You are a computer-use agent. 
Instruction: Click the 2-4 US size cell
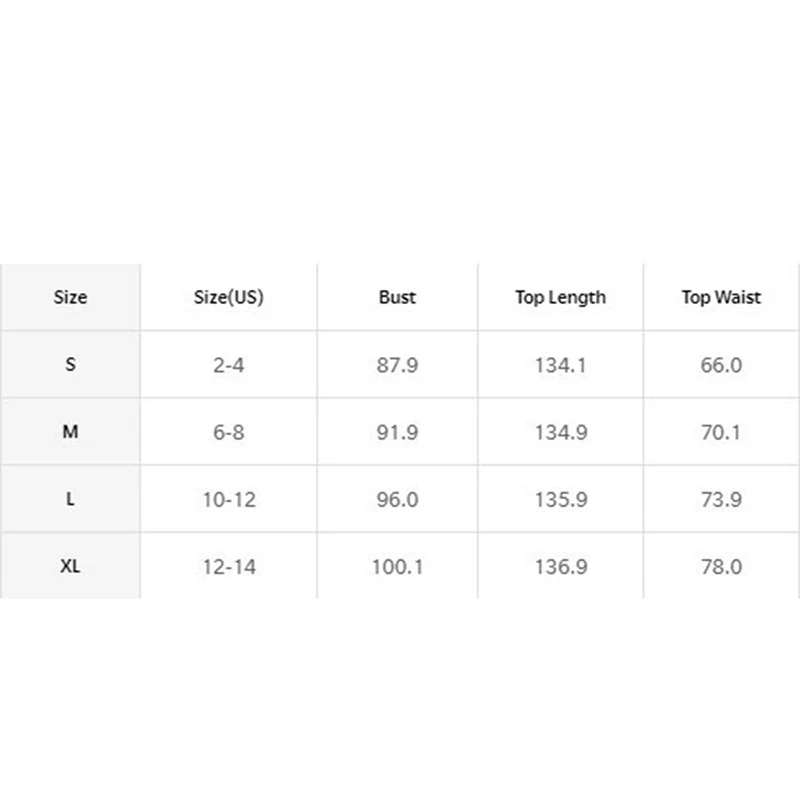pos(228,365)
